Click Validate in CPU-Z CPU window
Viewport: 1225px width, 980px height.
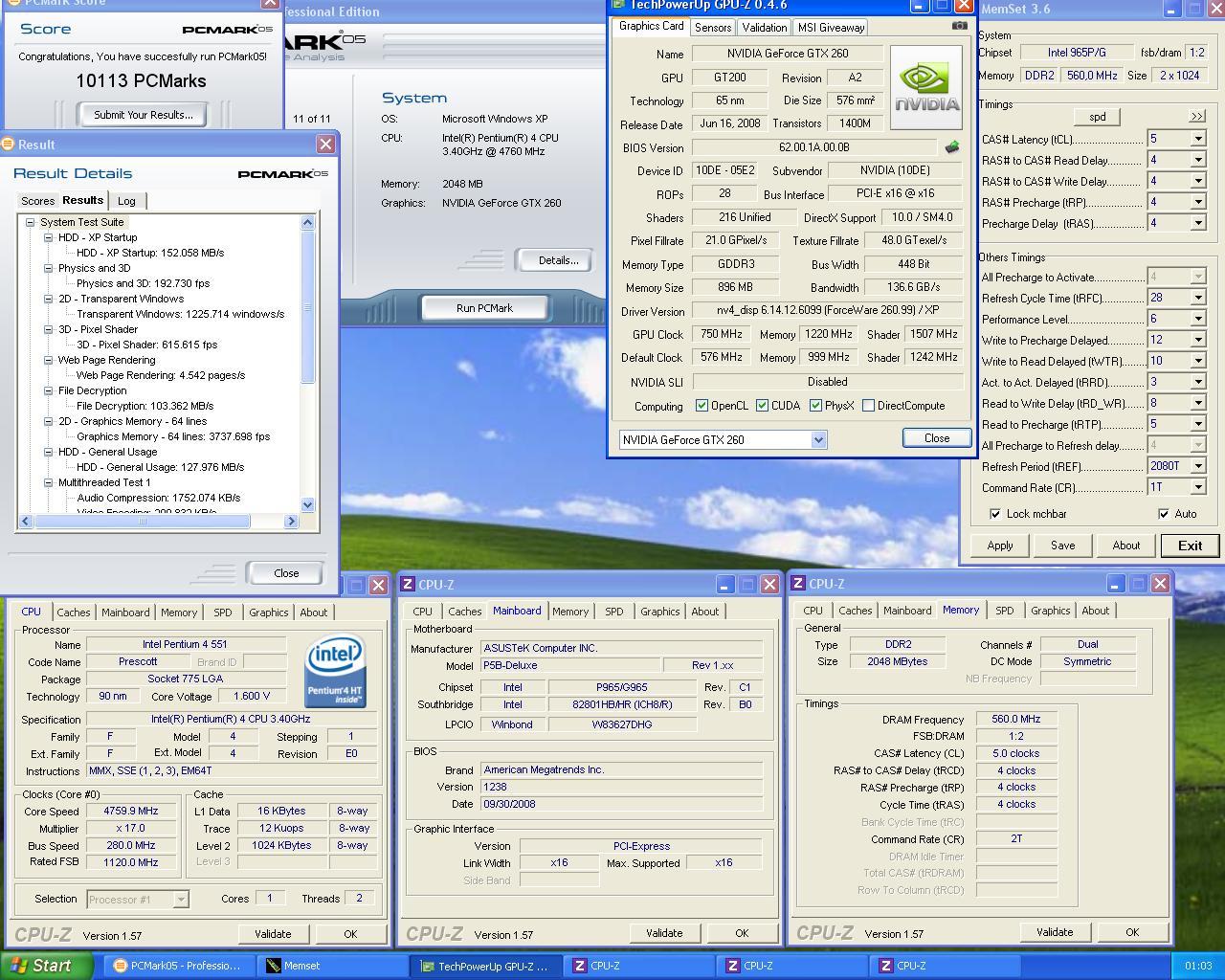tap(273, 934)
